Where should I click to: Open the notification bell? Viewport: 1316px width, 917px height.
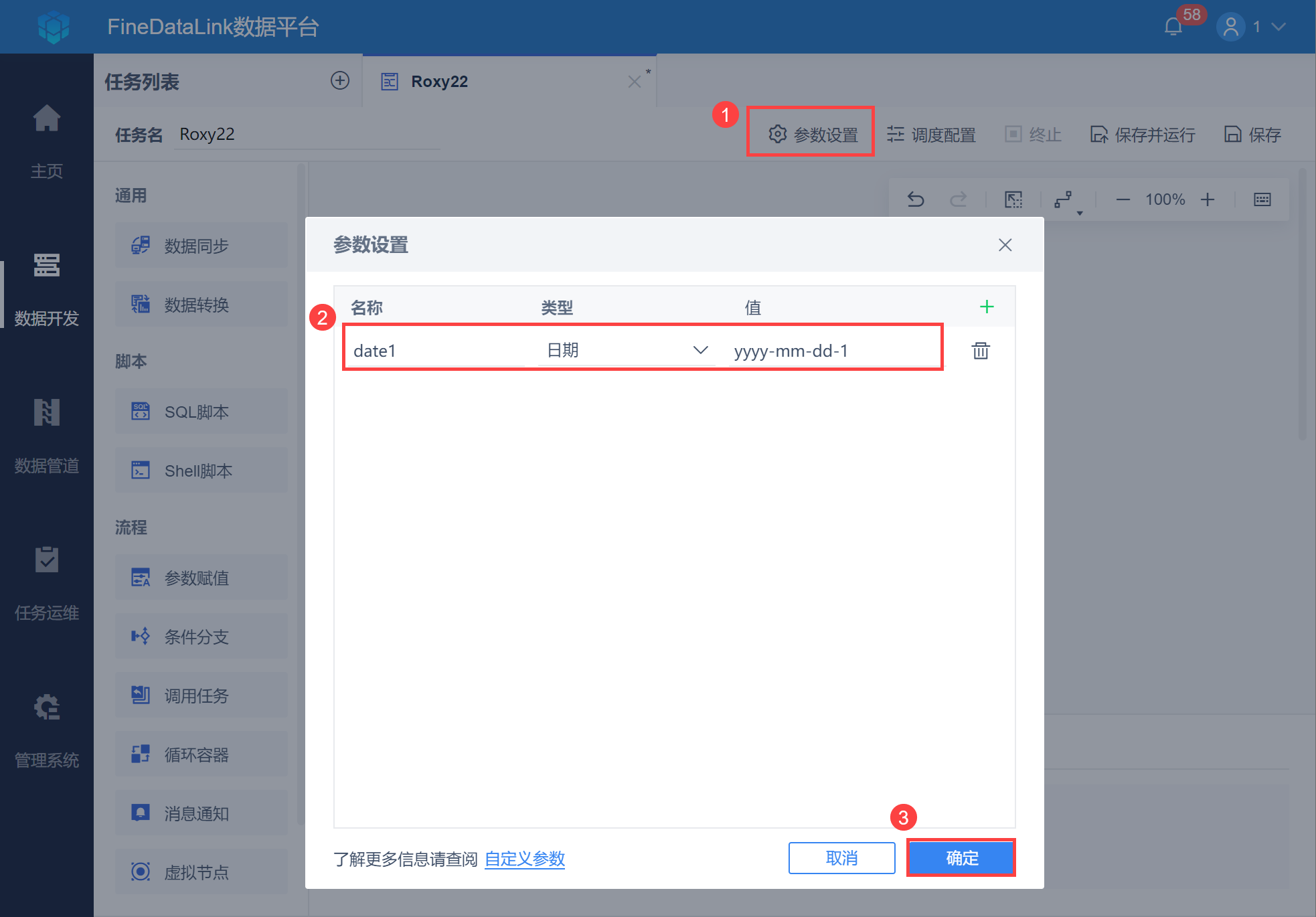pyautogui.click(x=1172, y=27)
